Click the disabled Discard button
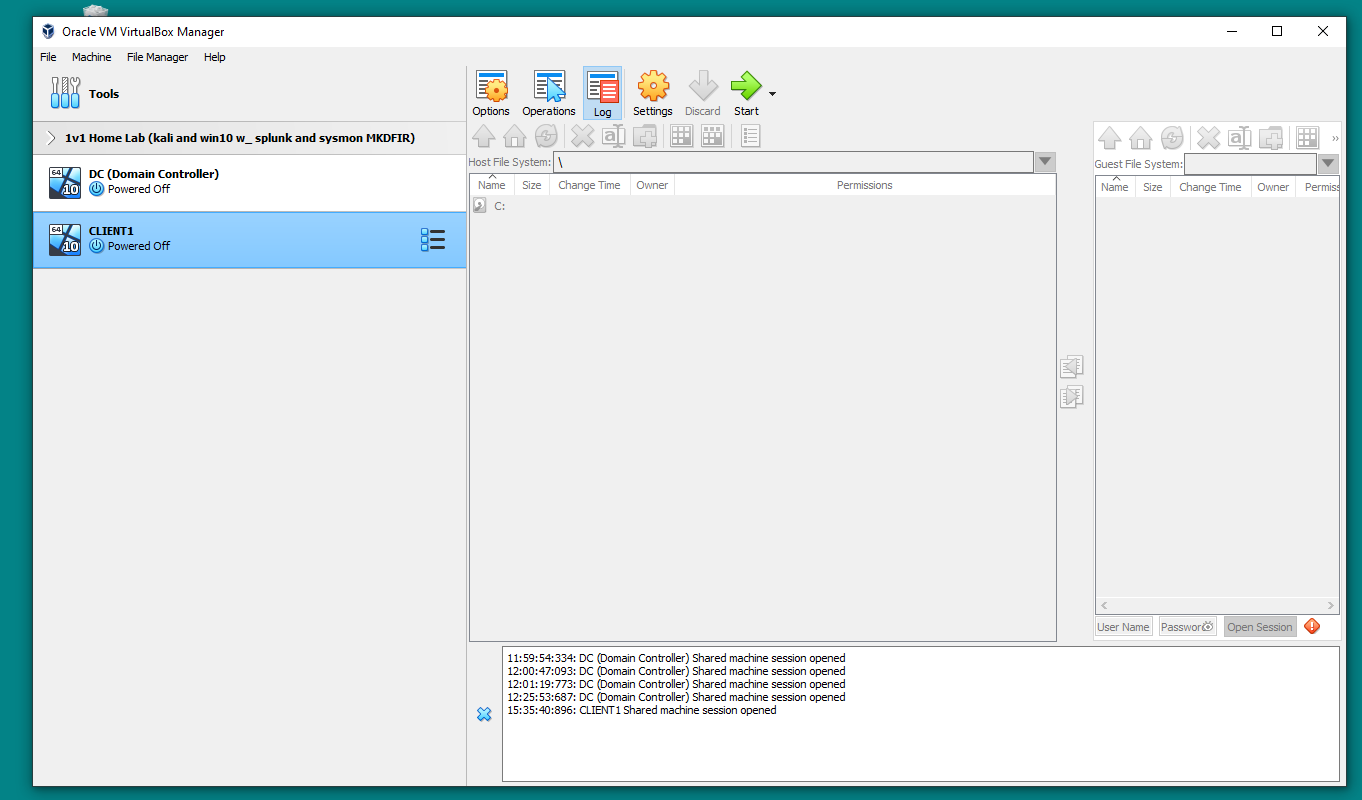Image resolution: width=1362 pixels, height=800 pixels. (702, 93)
